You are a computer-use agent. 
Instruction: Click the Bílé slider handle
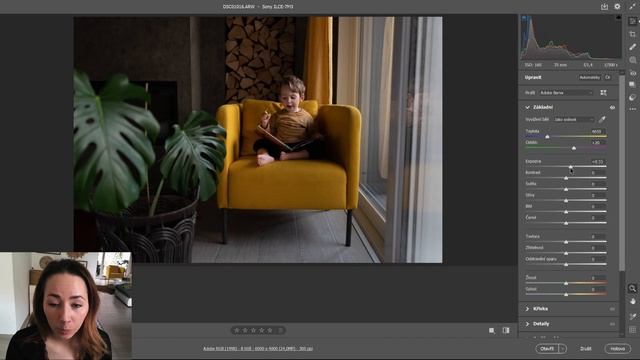[x=566, y=212]
